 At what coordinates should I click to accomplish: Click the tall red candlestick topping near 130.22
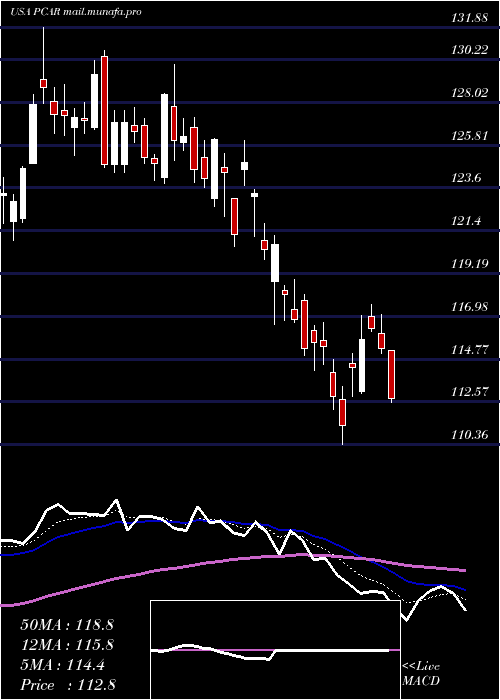point(104,111)
